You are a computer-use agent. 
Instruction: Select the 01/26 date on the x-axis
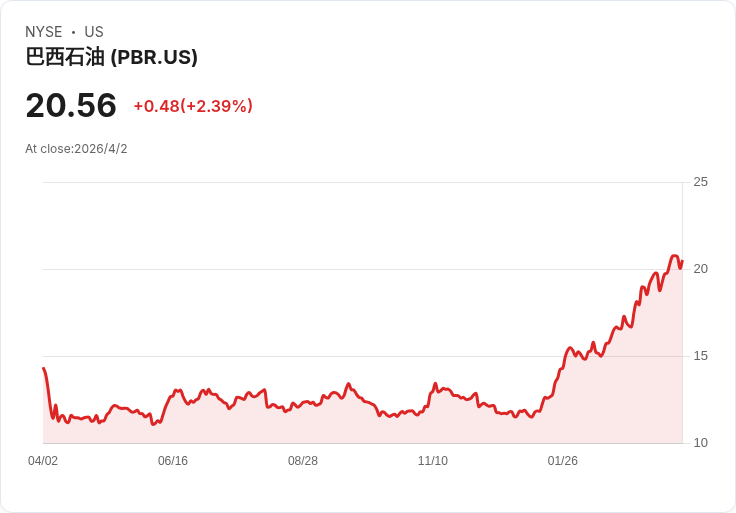562,461
